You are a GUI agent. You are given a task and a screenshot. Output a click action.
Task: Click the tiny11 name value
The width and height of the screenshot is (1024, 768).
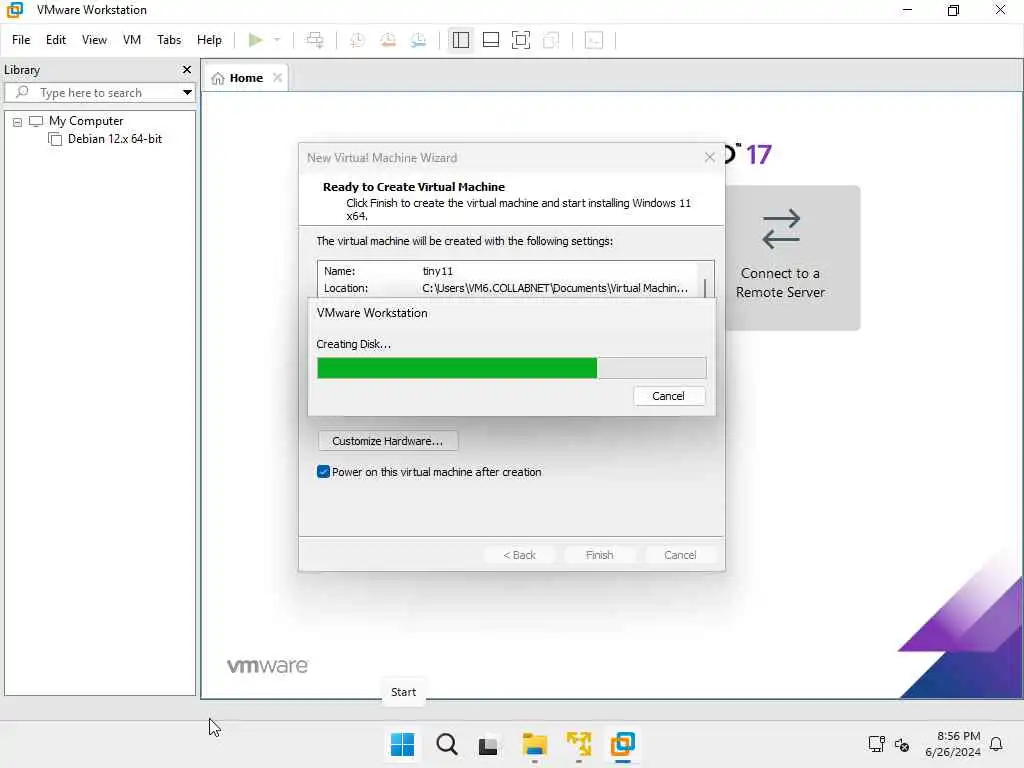(x=438, y=271)
